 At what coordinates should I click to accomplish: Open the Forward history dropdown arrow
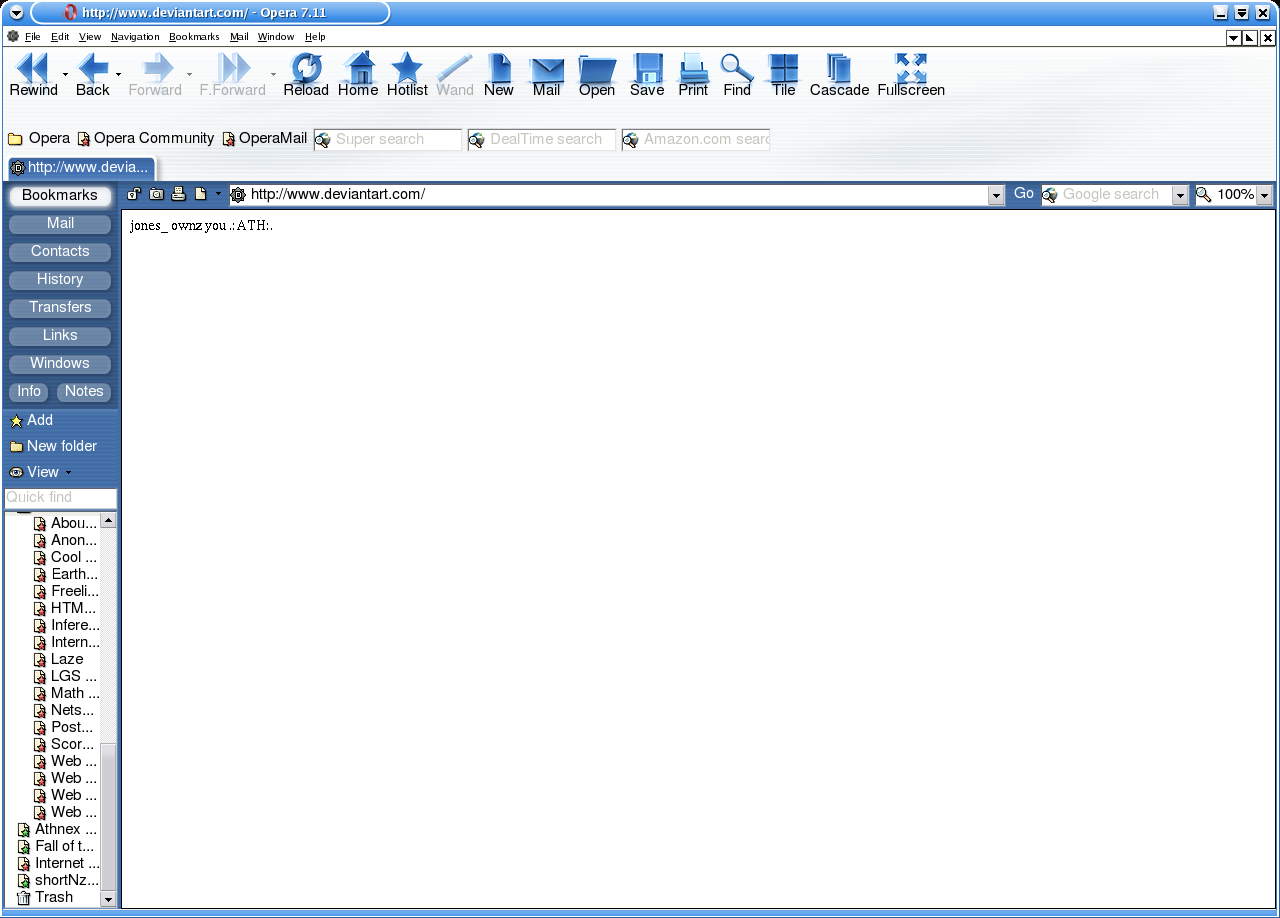189,74
